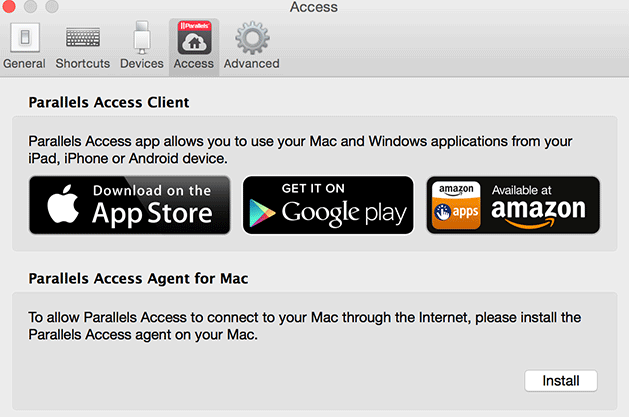Switch to the Advanced tab label
The width and height of the screenshot is (629, 417).
[x=252, y=63]
